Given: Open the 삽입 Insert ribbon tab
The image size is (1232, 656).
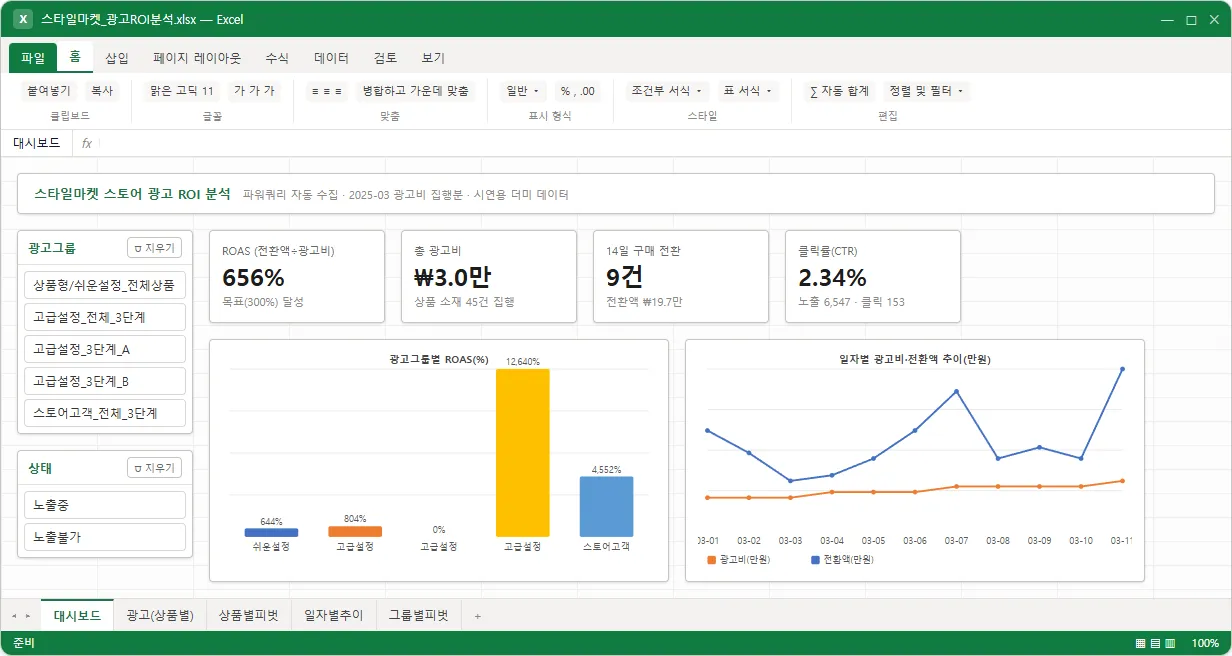Looking at the screenshot, I should click(x=117, y=58).
